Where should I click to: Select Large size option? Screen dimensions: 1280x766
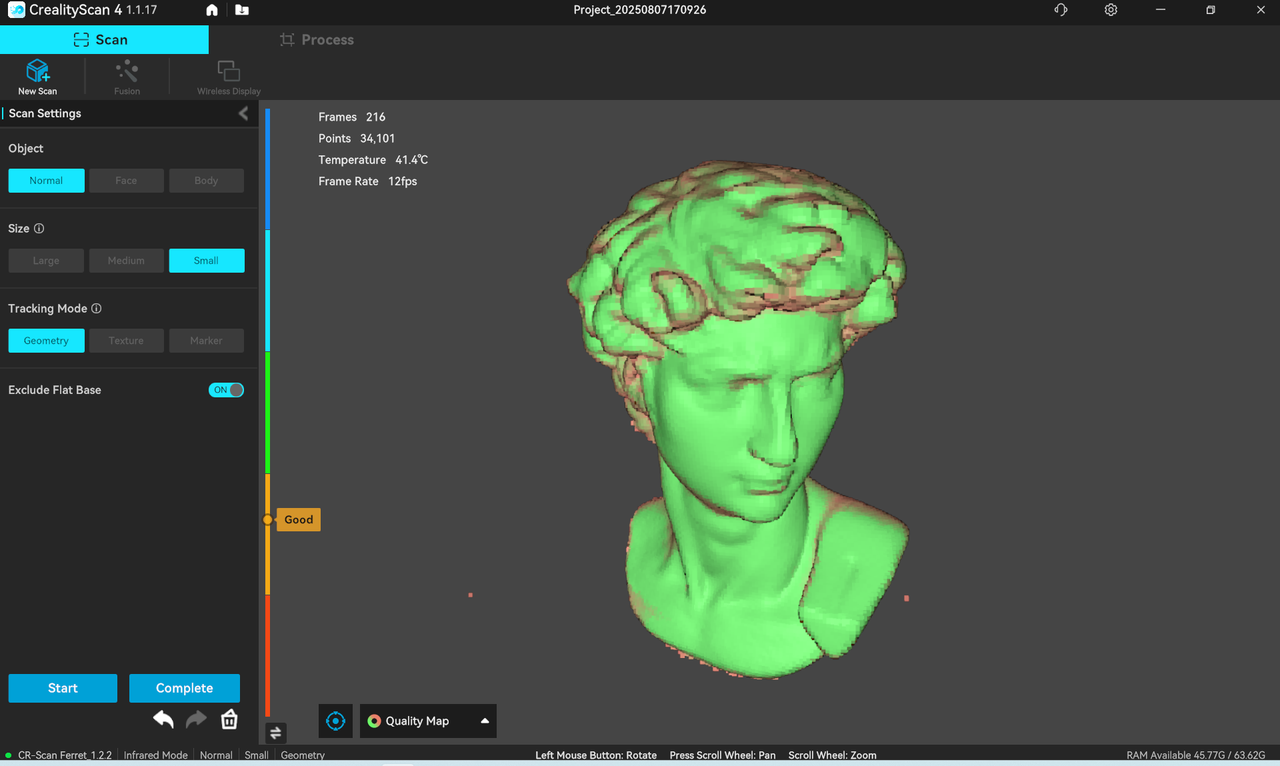(x=46, y=261)
